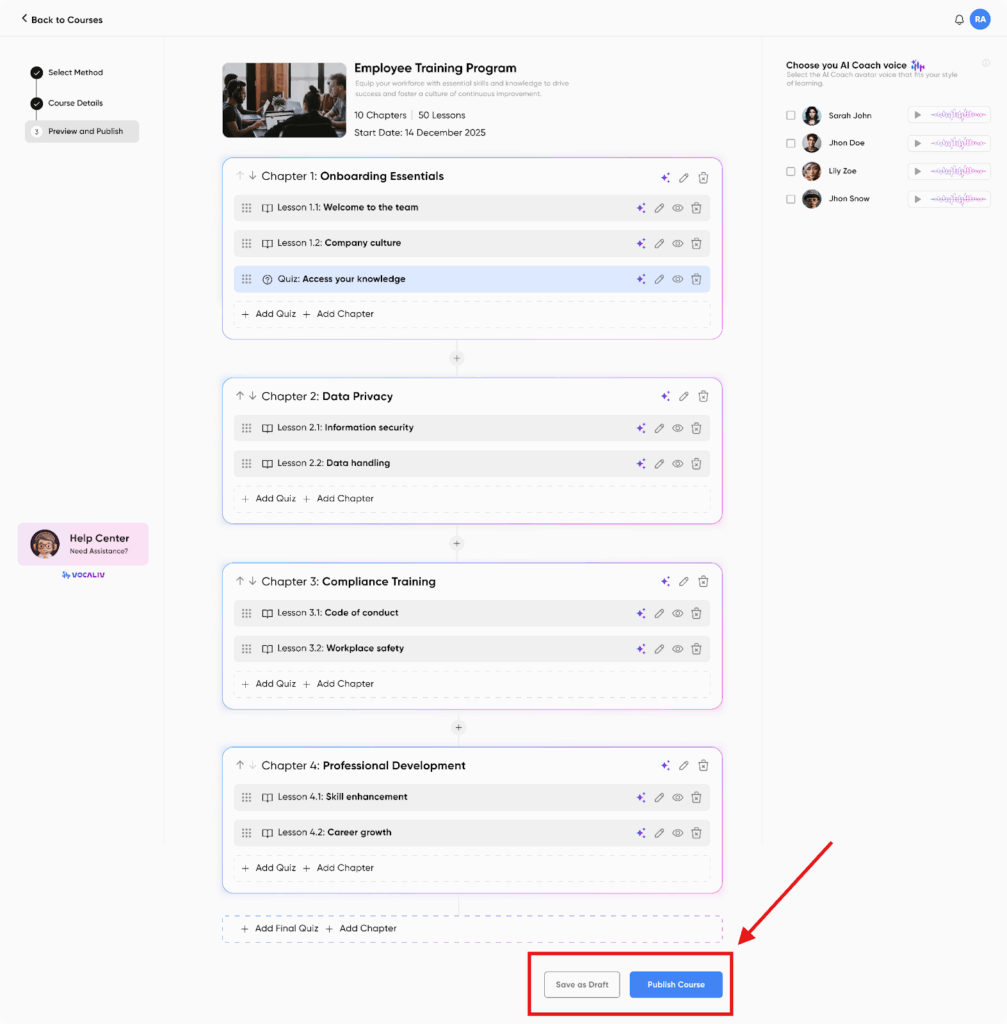
Task: Delete Lesson 3.1 Code of conduct
Action: pos(696,613)
